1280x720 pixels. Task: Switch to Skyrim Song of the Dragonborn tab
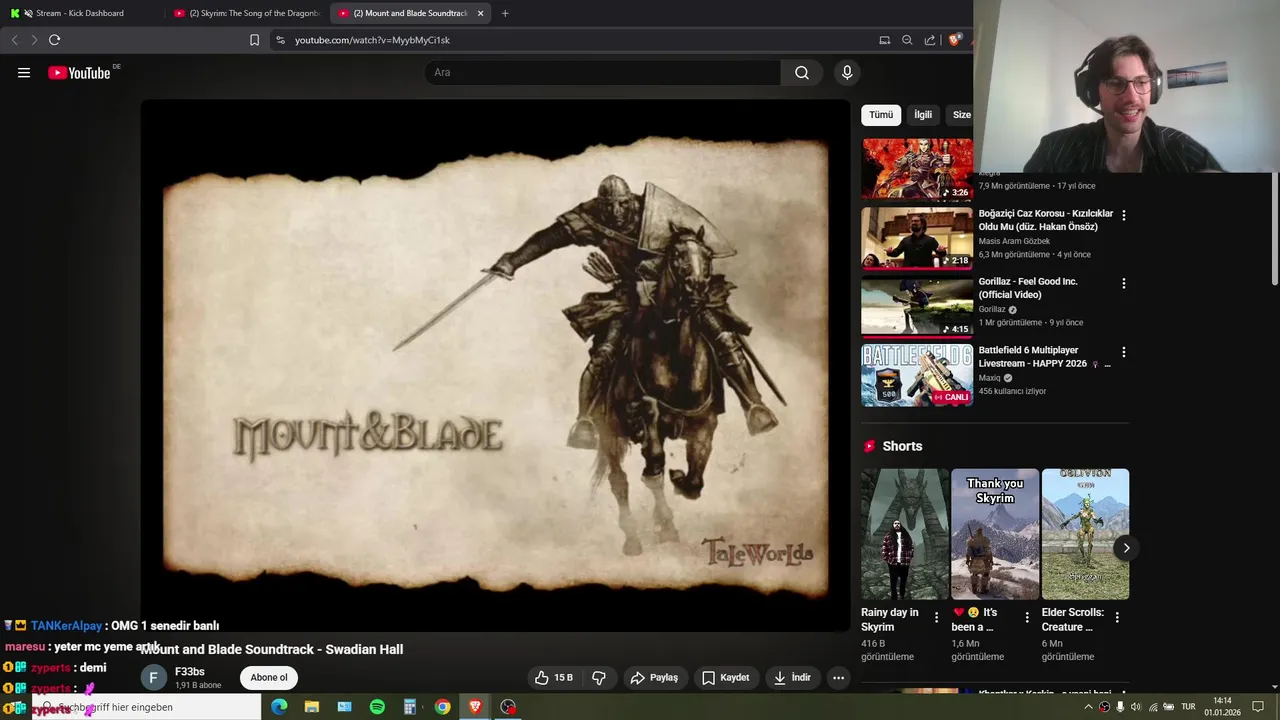[246, 13]
